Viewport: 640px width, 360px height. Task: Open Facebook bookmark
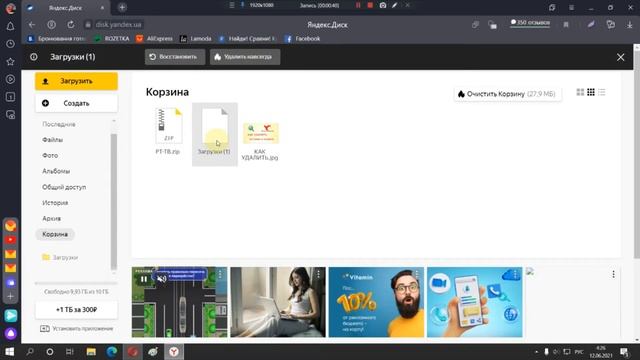302,39
